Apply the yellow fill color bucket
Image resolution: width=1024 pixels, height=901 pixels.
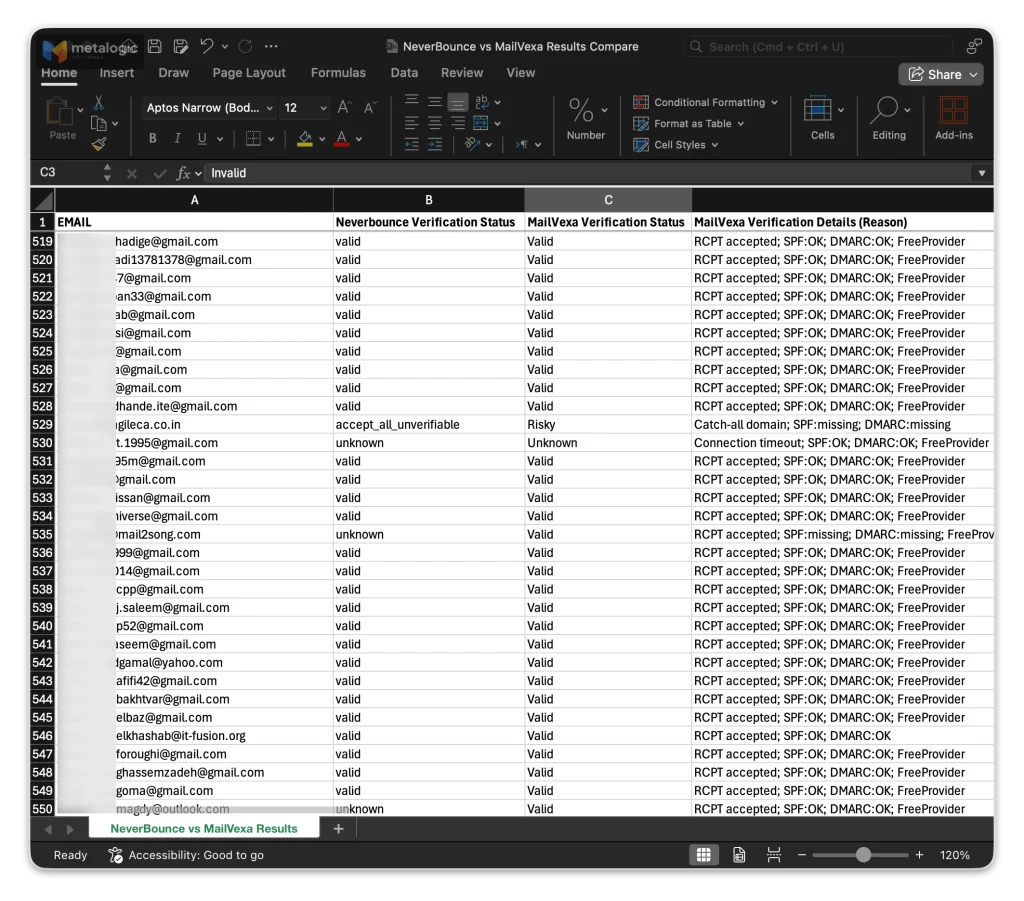point(304,139)
